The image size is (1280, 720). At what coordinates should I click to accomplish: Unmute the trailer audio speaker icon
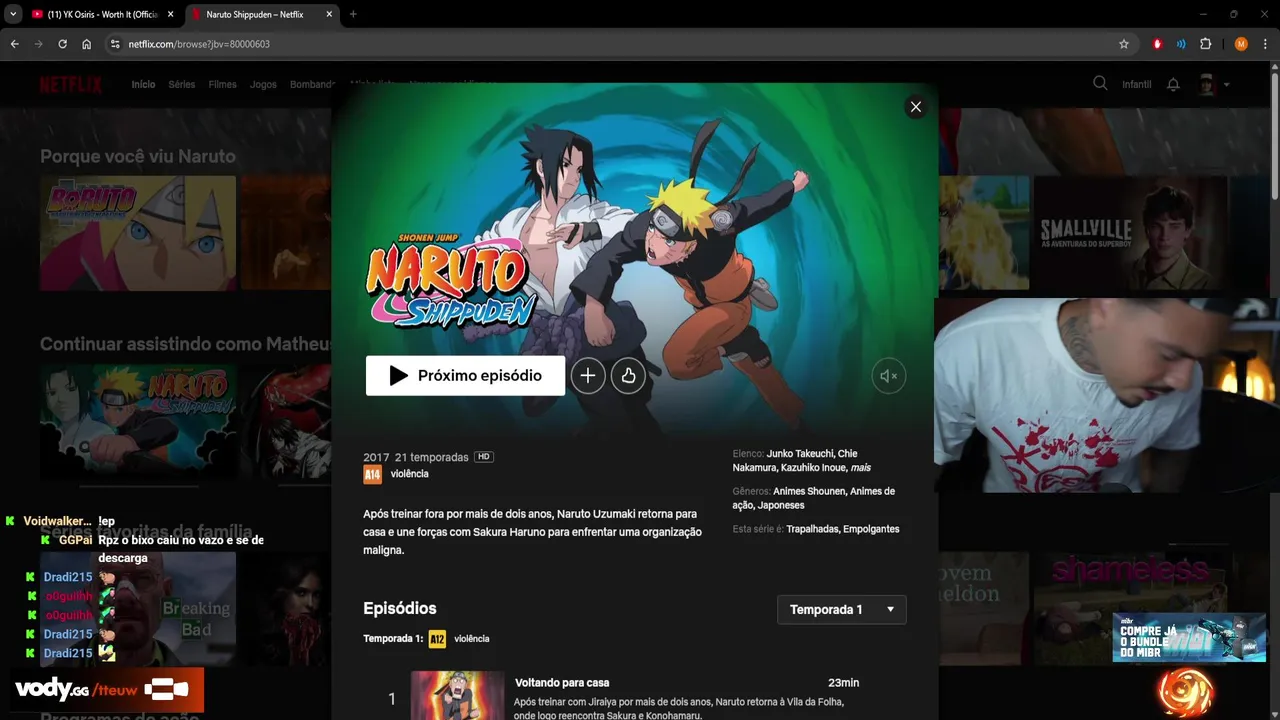[x=888, y=376]
